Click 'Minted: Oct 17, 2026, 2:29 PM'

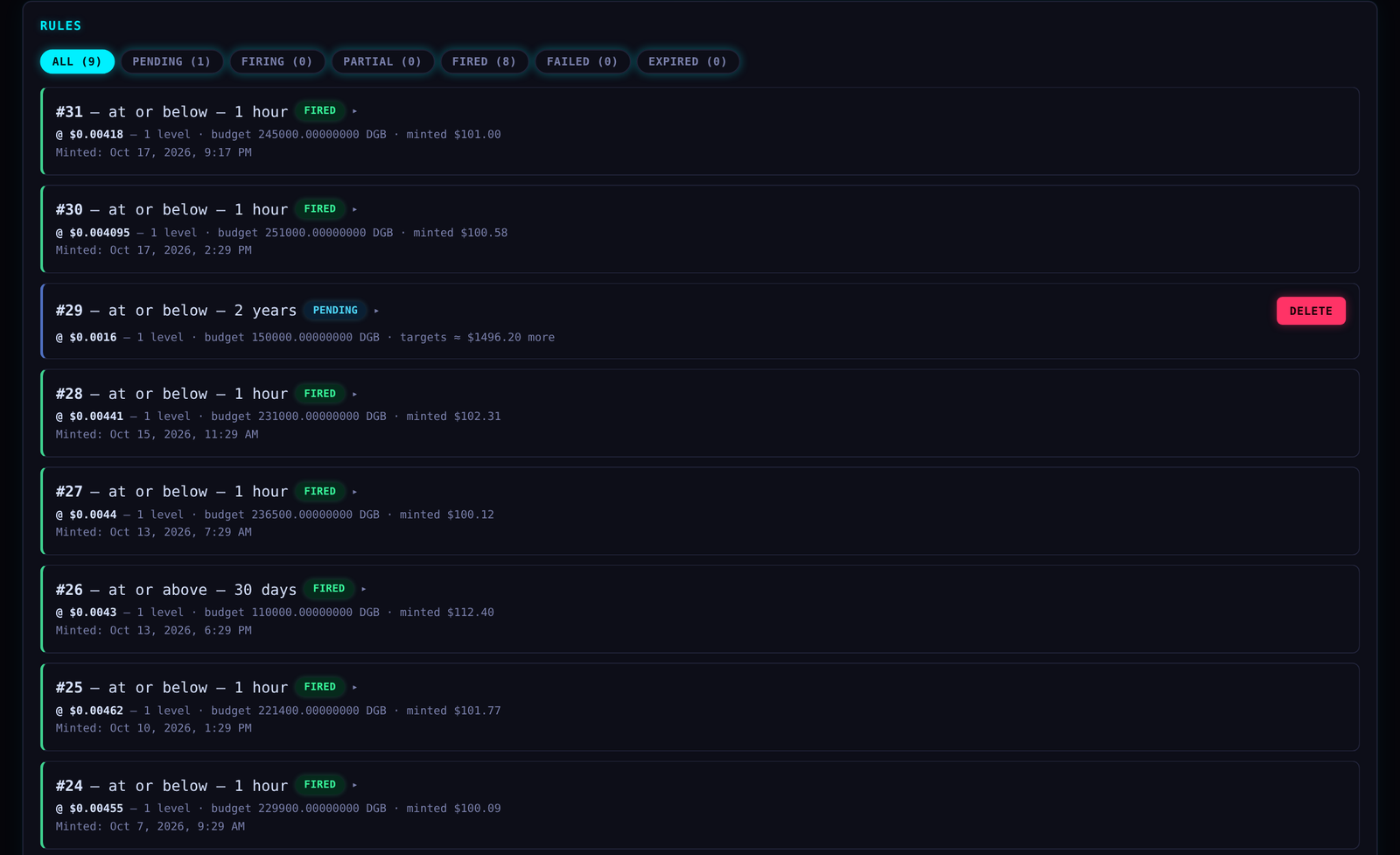click(154, 250)
